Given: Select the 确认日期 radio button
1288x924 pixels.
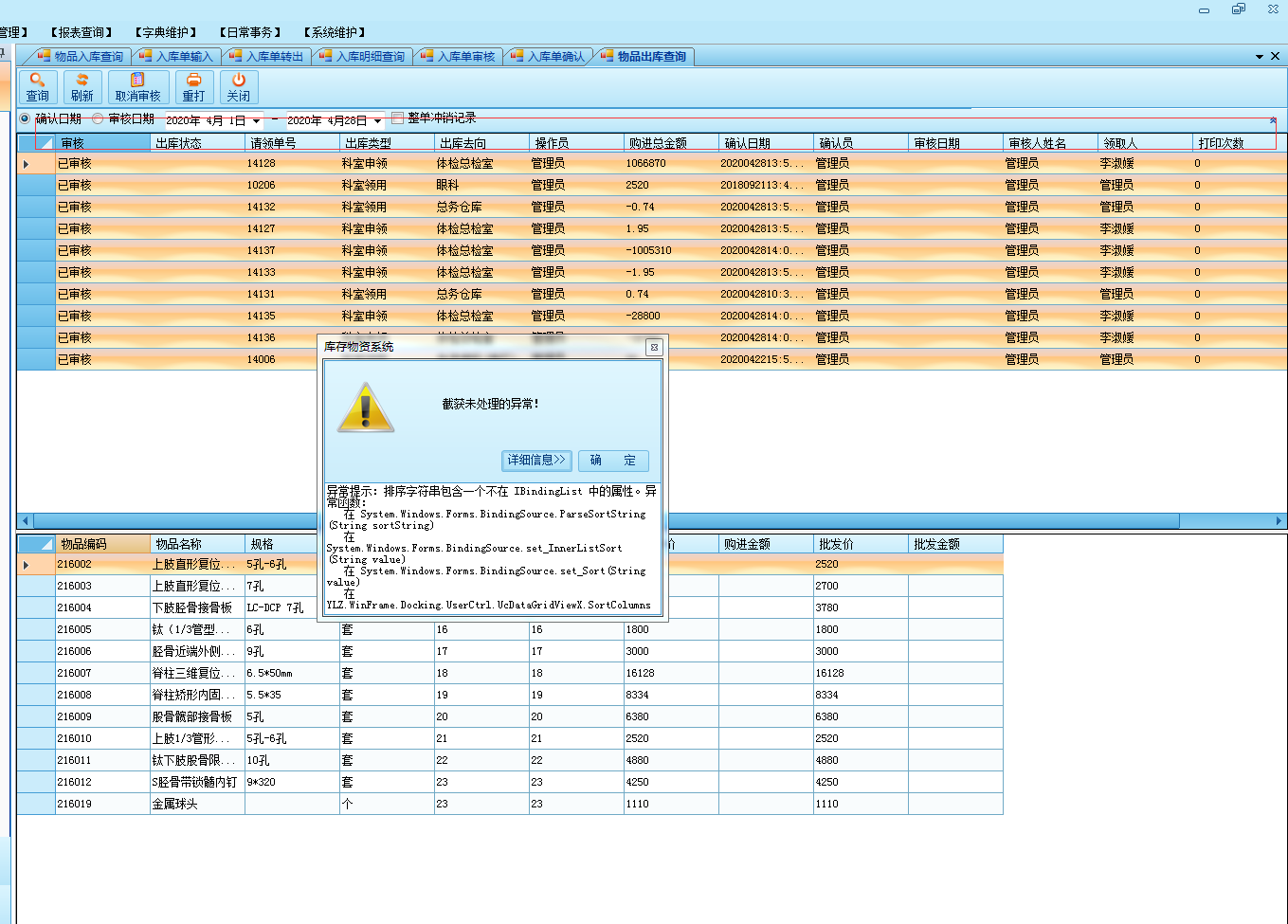Looking at the screenshot, I should tap(26, 118).
